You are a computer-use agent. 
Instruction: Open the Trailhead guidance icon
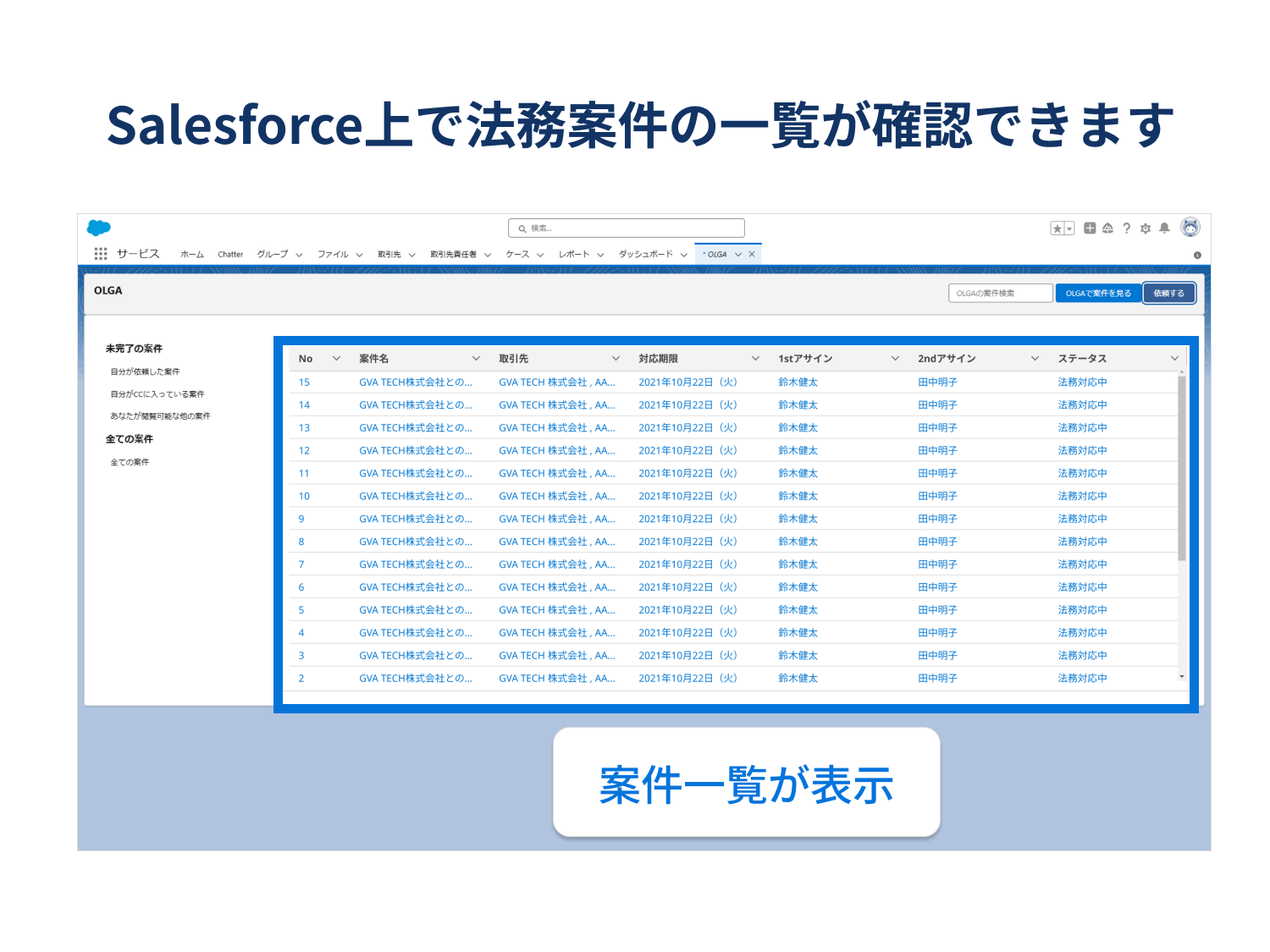tap(1107, 228)
